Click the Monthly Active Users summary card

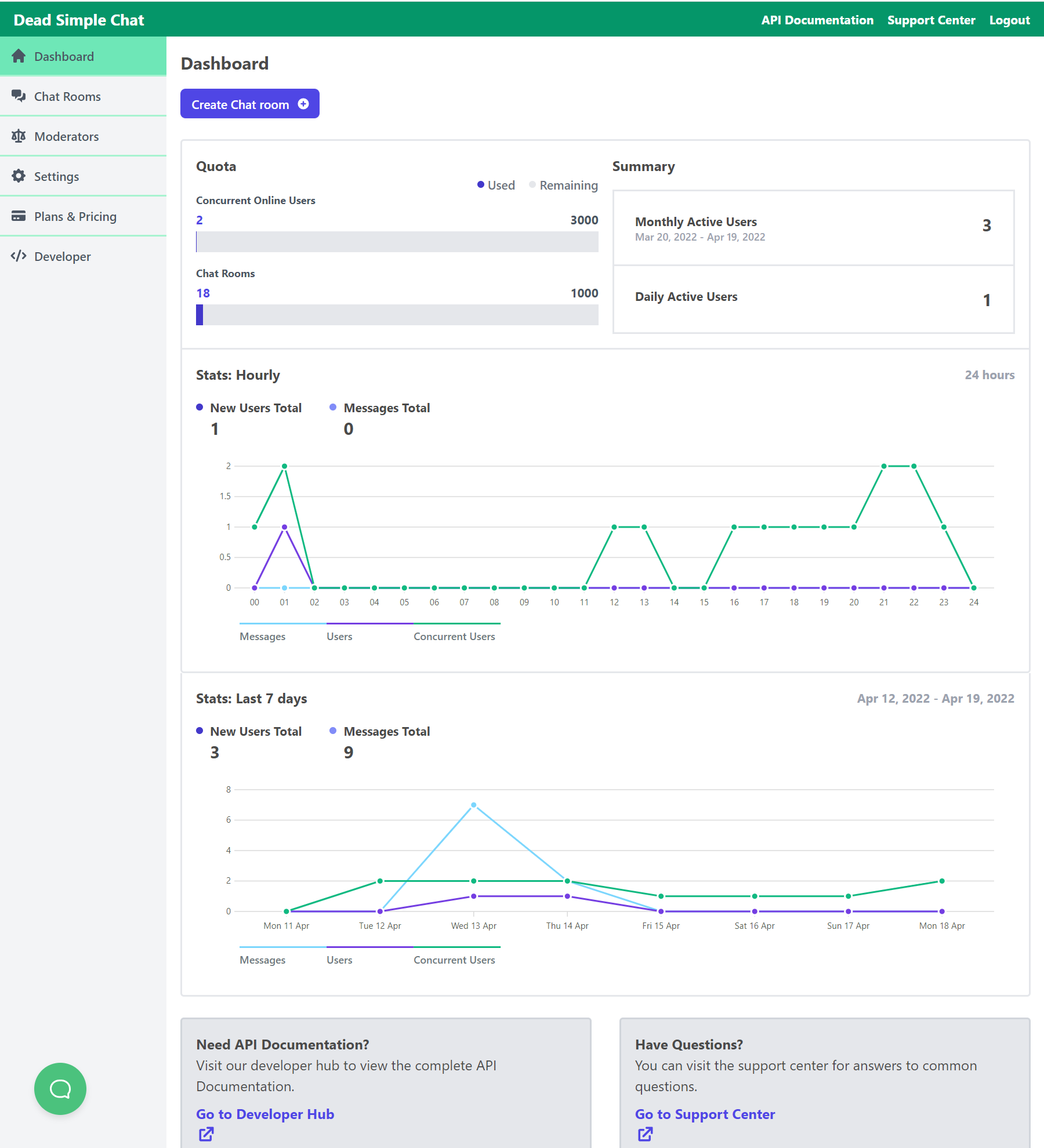click(813, 228)
